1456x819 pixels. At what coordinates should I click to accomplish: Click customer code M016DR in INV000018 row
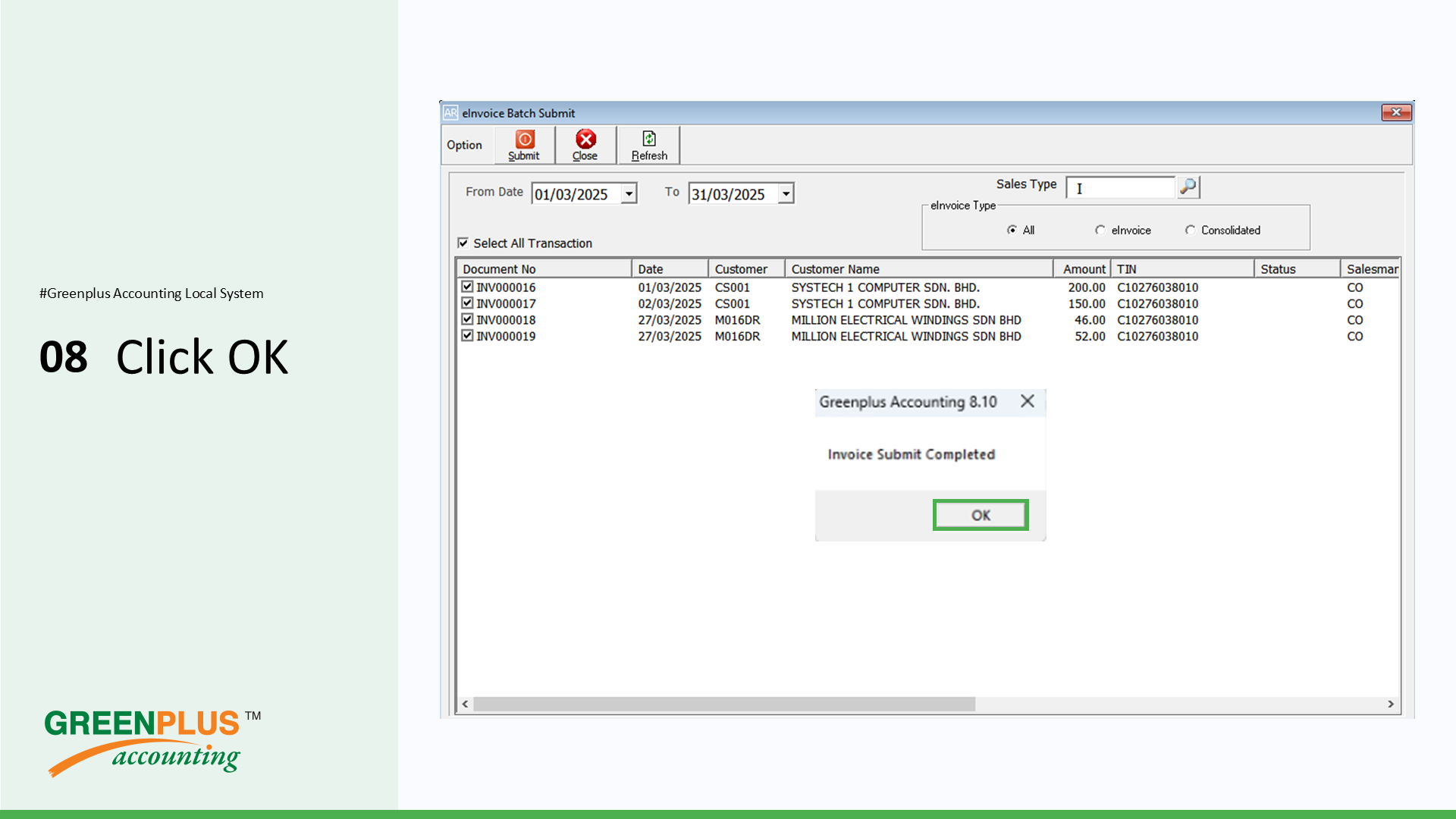737,320
